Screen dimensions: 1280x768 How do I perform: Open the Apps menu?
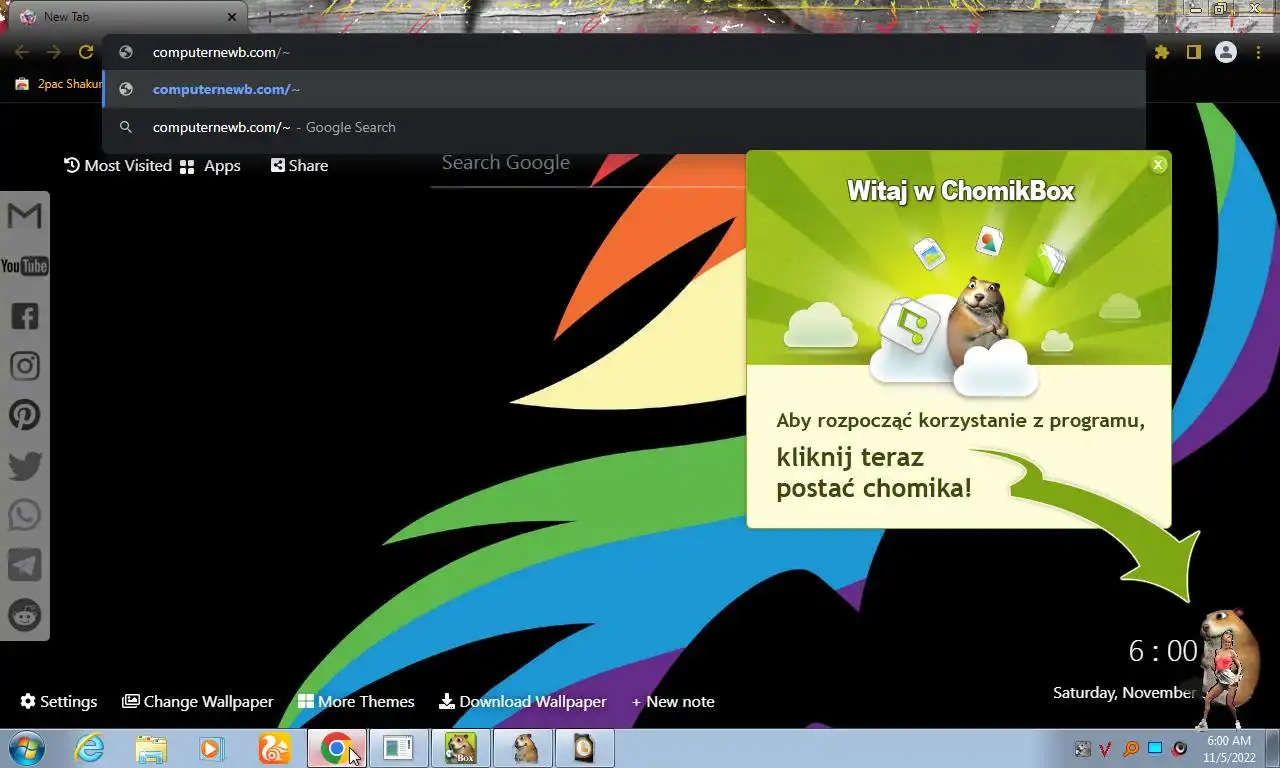coord(210,166)
